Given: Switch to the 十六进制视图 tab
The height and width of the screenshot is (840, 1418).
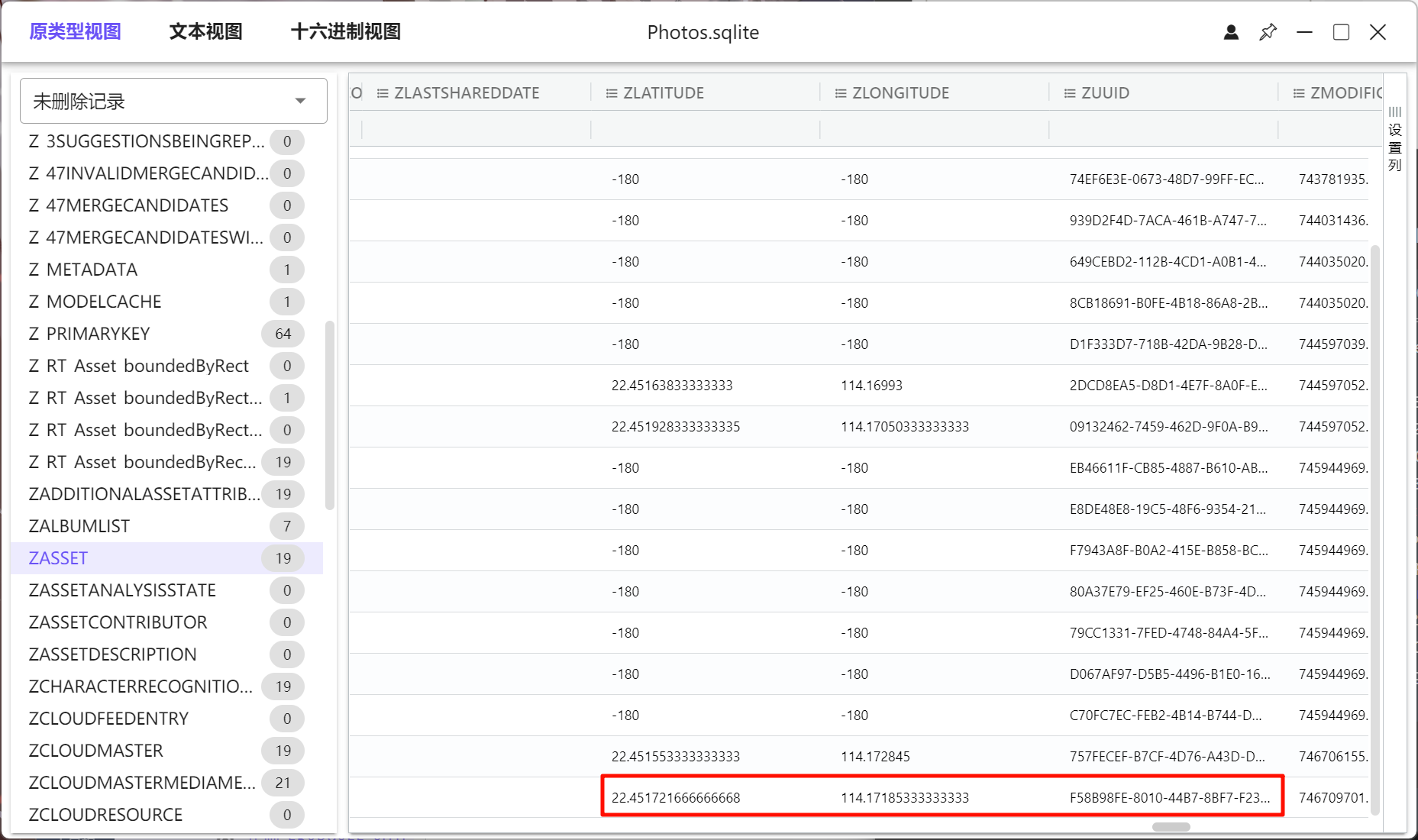Looking at the screenshot, I should tap(346, 32).
